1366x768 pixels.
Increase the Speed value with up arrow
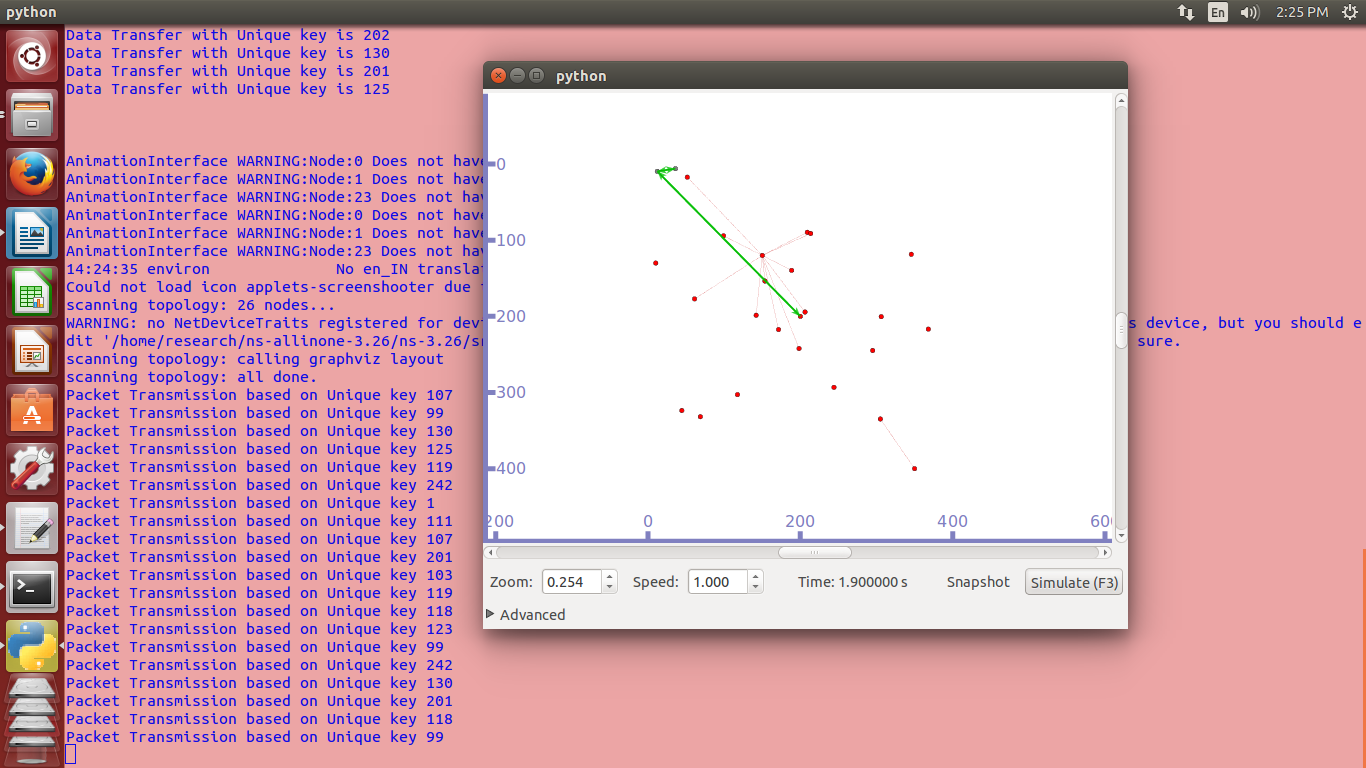pyautogui.click(x=756, y=576)
